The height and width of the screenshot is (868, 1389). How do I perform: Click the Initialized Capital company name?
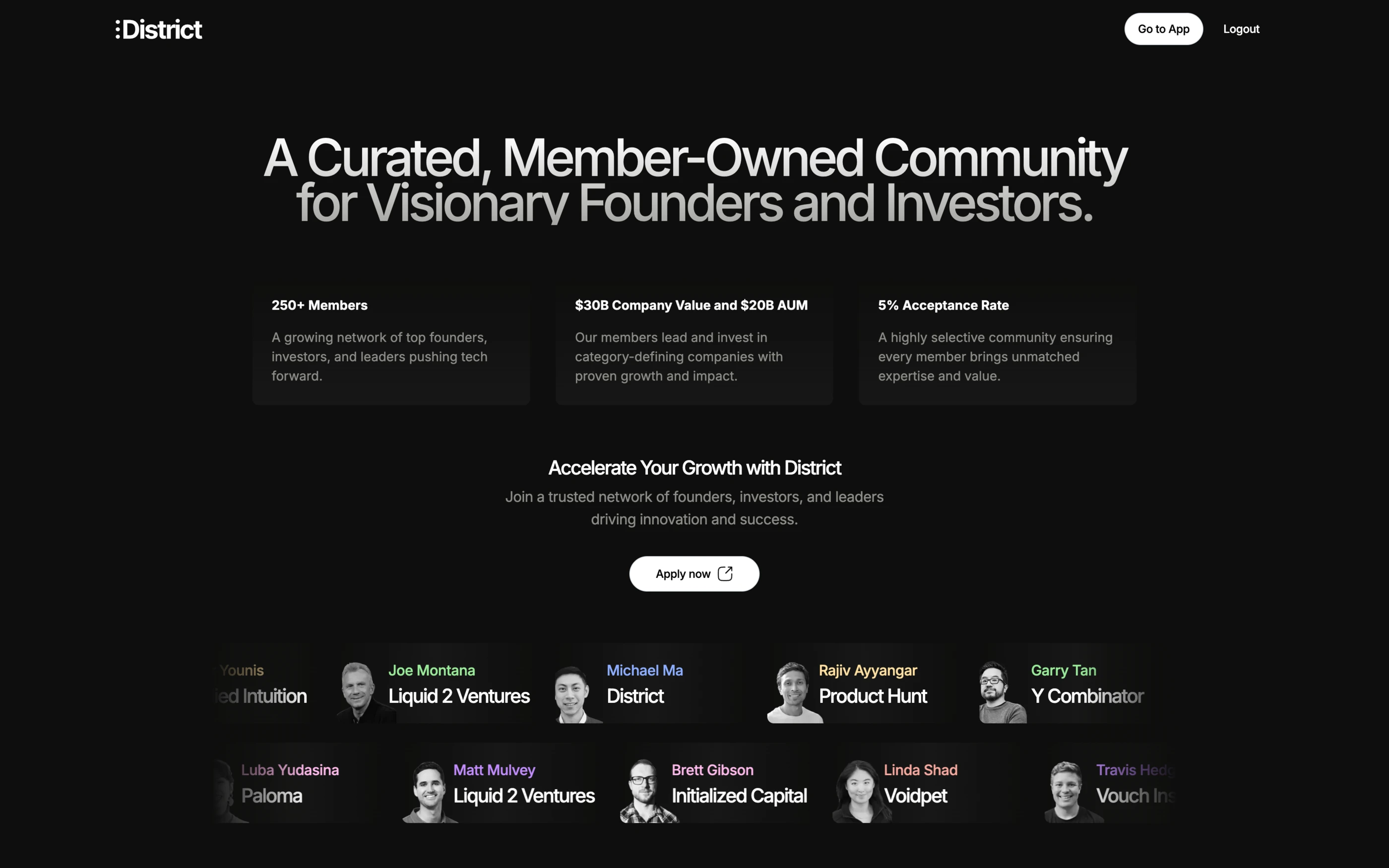pos(739,796)
